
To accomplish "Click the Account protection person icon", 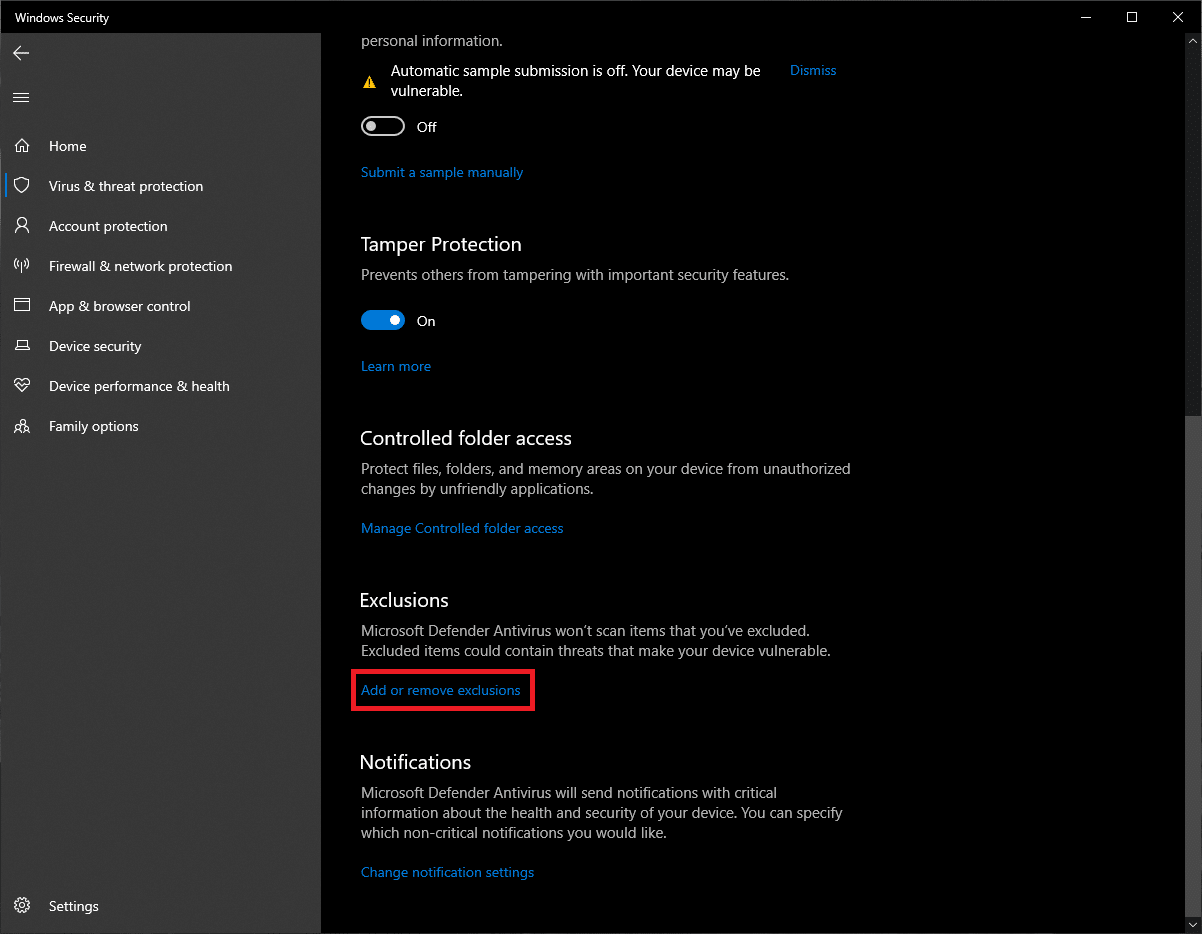I will (22, 226).
